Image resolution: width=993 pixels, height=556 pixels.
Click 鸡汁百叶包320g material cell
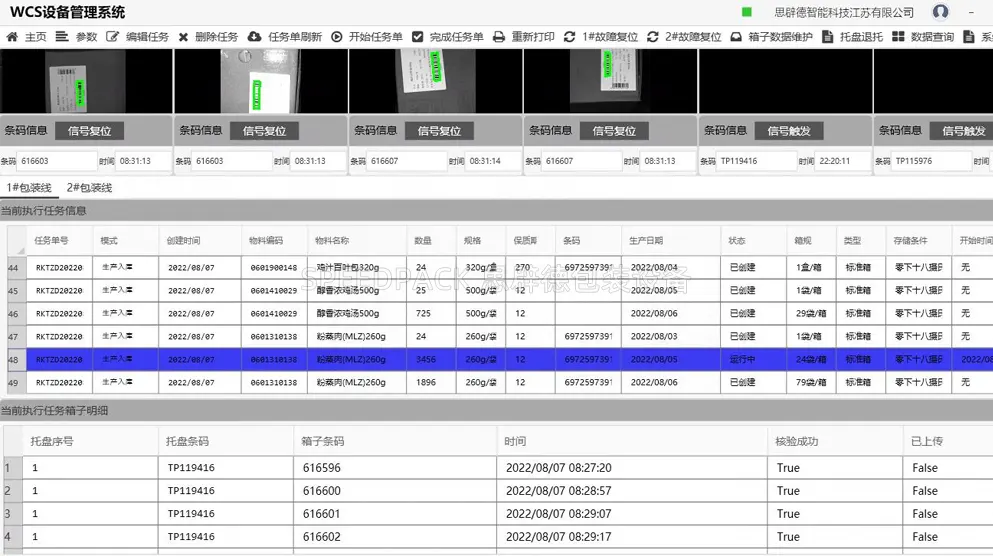pyautogui.click(x=357, y=267)
